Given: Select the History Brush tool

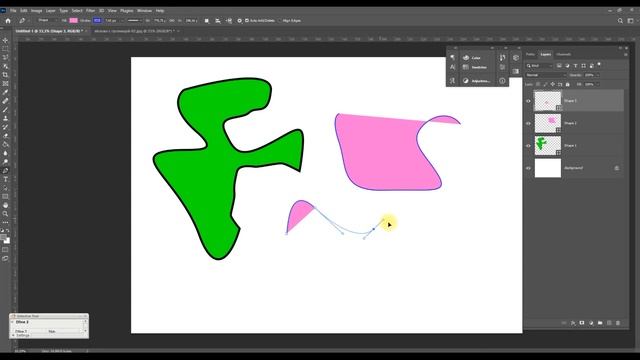Looking at the screenshot, I should click(5, 127).
